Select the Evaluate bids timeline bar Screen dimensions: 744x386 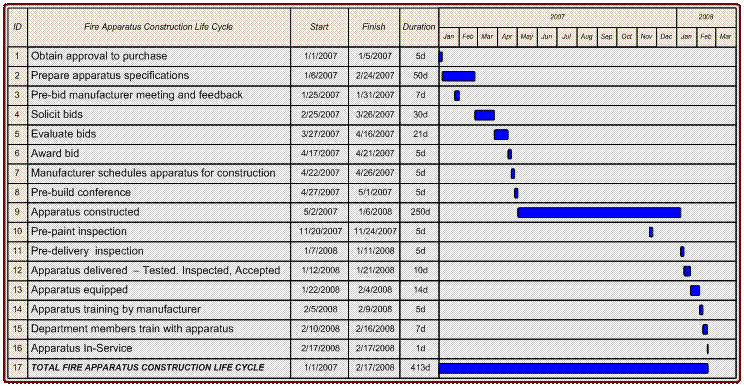501,135
